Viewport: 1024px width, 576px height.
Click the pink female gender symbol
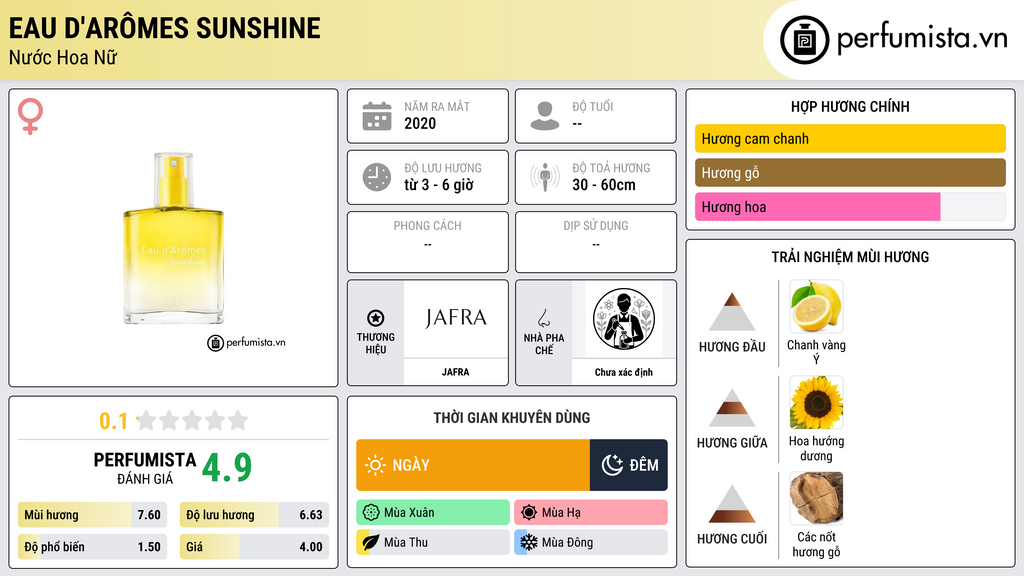coord(30,116)
